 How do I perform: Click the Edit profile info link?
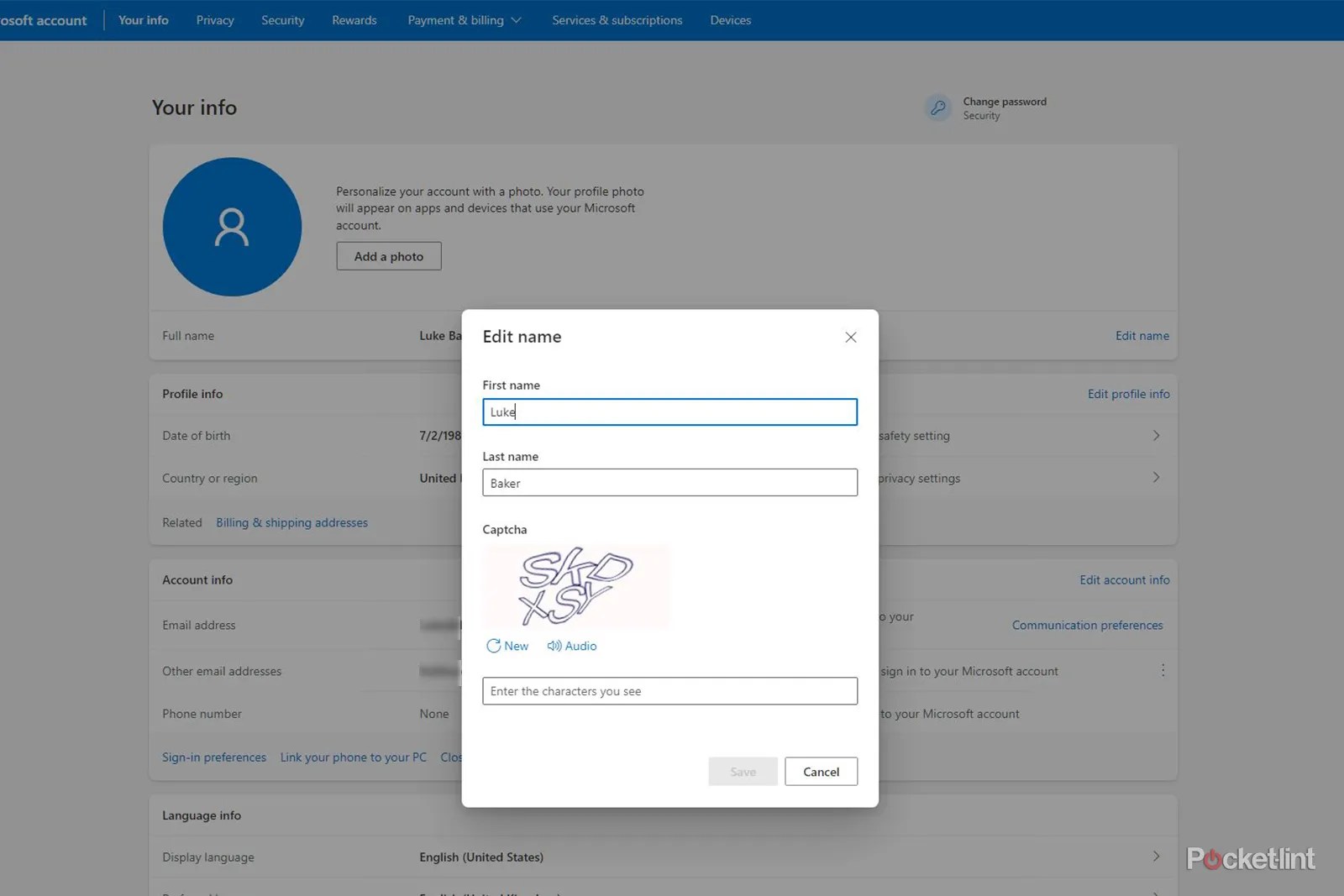point(1128,393)
